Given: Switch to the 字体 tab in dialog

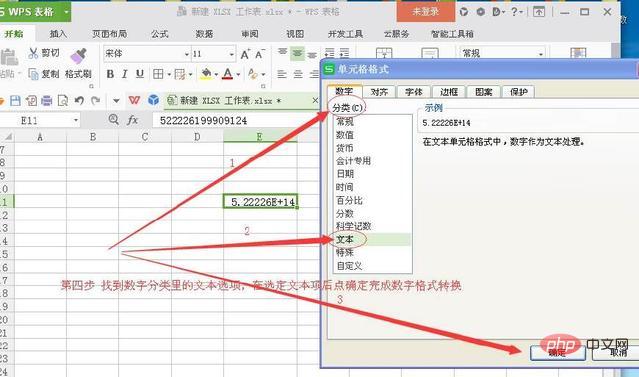Looking at the screenshot, I should pyautogui.click(x=414, y=92).
